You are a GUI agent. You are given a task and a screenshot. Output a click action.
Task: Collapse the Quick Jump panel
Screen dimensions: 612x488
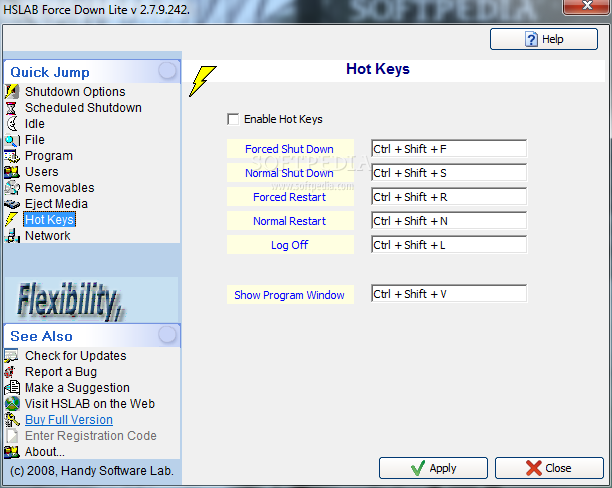tap(167, 71)
